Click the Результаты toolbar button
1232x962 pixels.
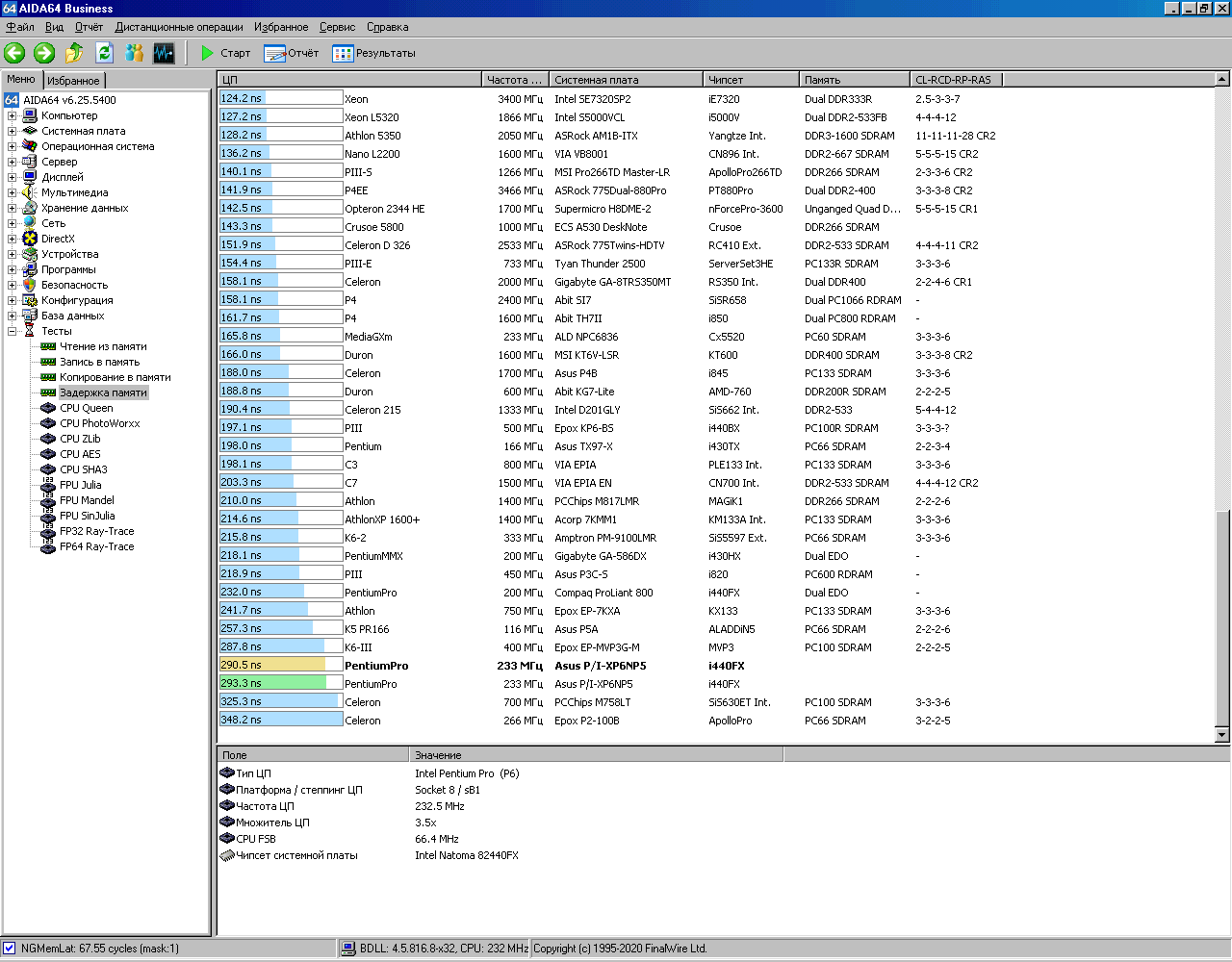tap(373, 53)
